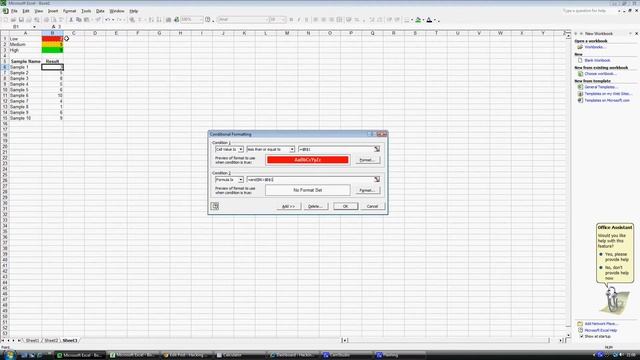Viewport: 640px width, 360px height.
Task: Click the Add >> button
Action: click(289, 206)
